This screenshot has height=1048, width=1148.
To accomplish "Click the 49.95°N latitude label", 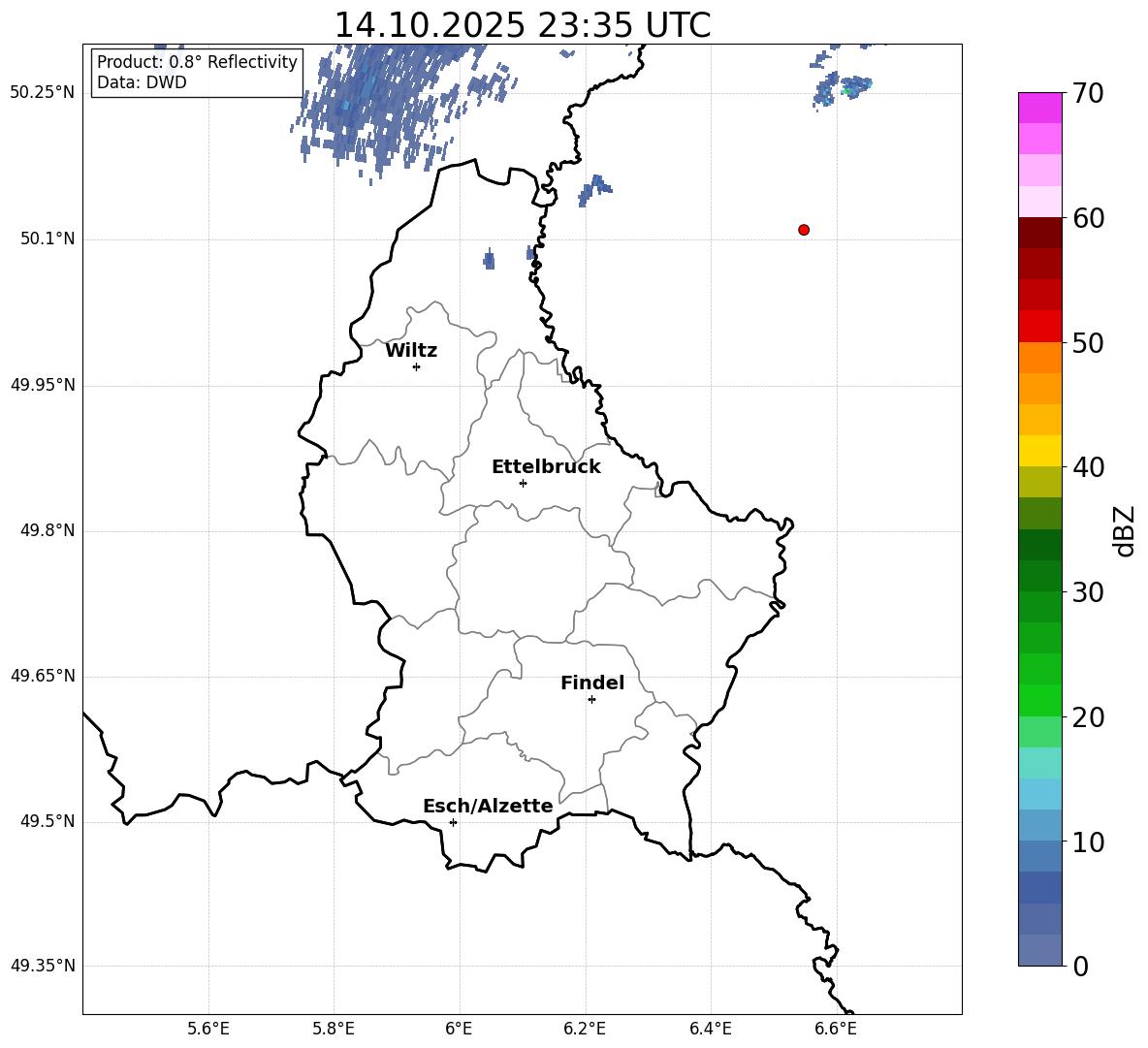I will (43, 385).
